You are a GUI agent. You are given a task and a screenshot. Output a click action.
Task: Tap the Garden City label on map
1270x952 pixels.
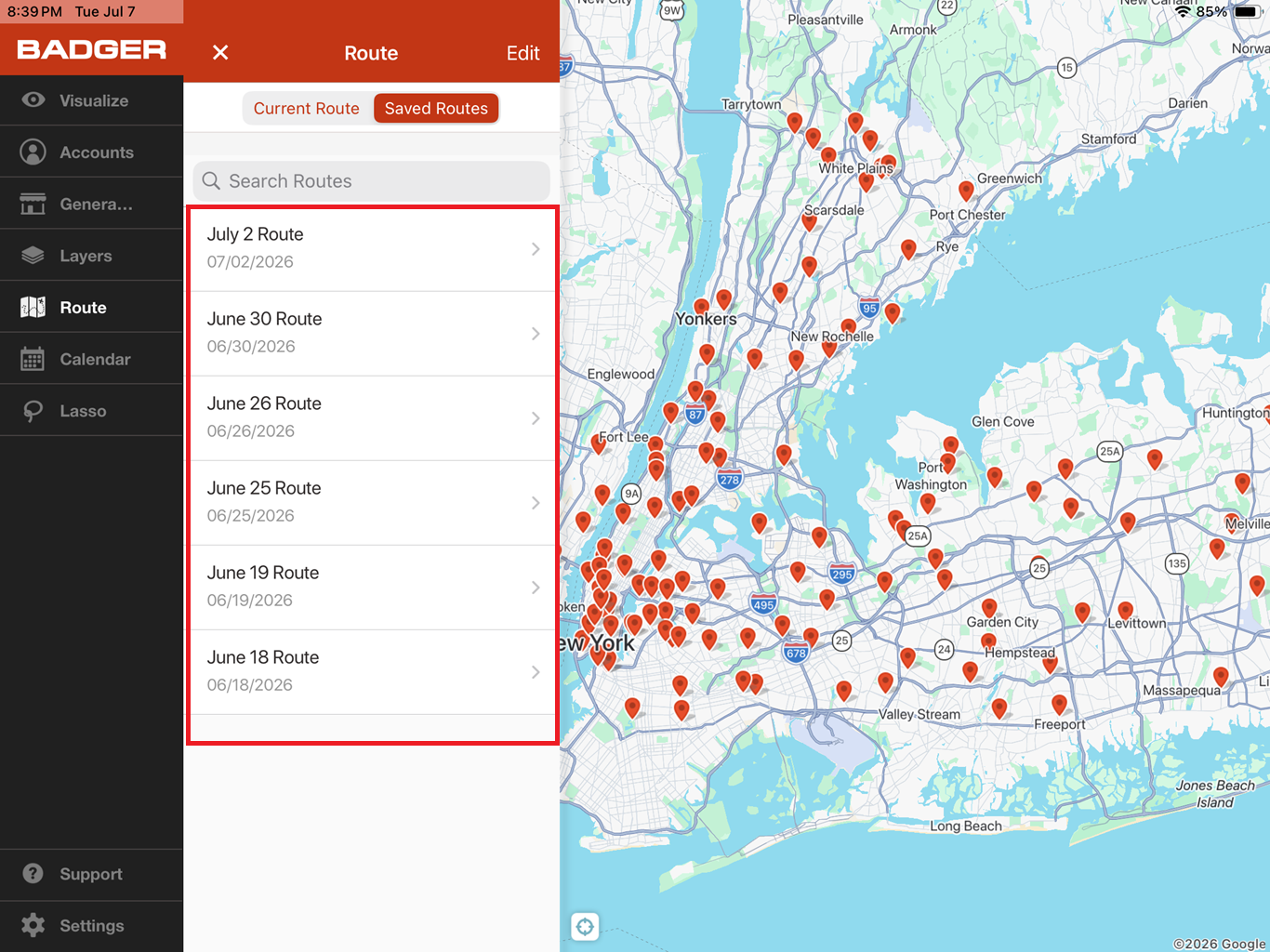pos(1002,622)
